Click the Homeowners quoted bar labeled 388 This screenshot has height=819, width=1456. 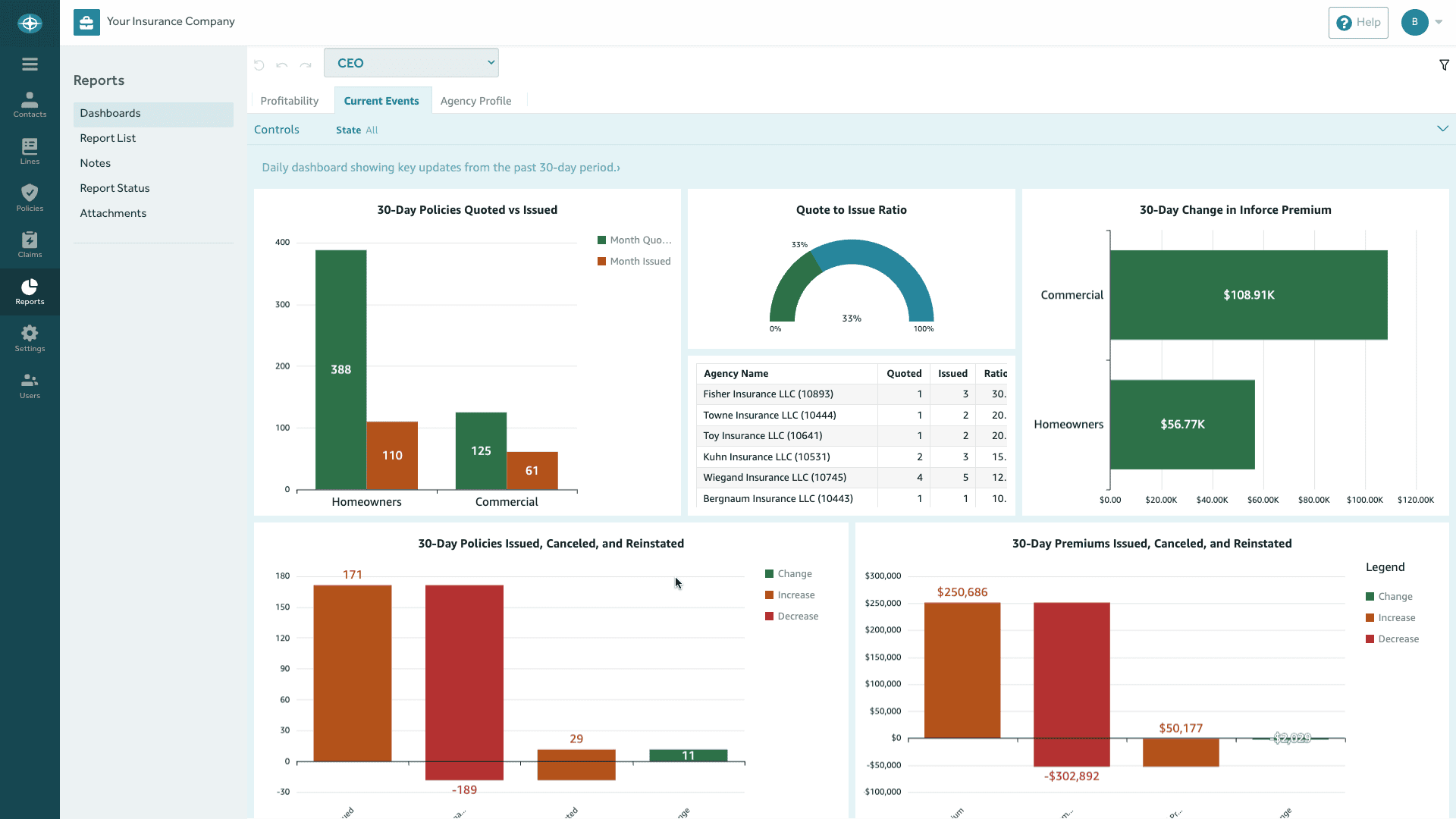[340, 369]
